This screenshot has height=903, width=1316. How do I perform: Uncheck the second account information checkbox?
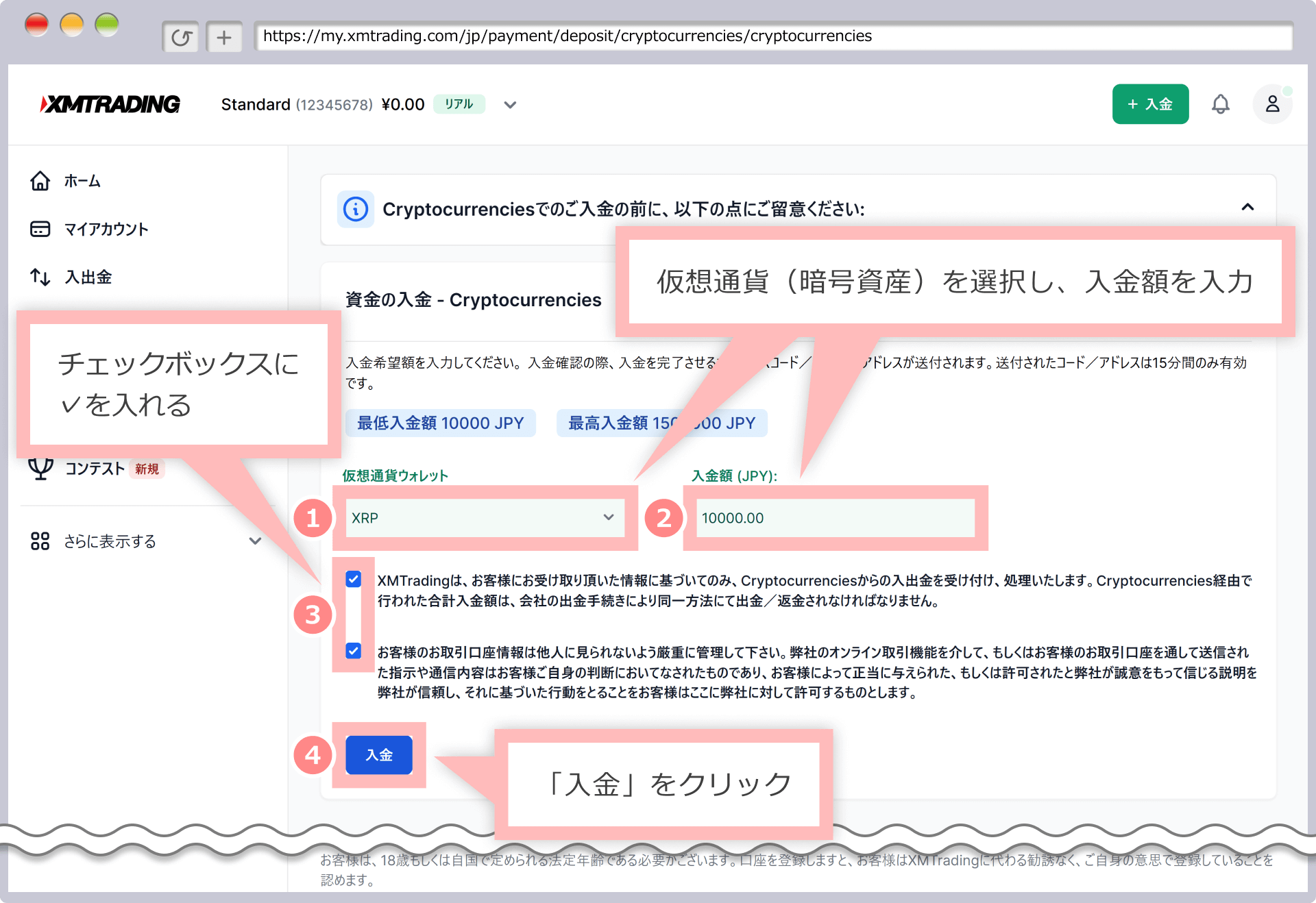pyautogui.click(x=354, y=651)
